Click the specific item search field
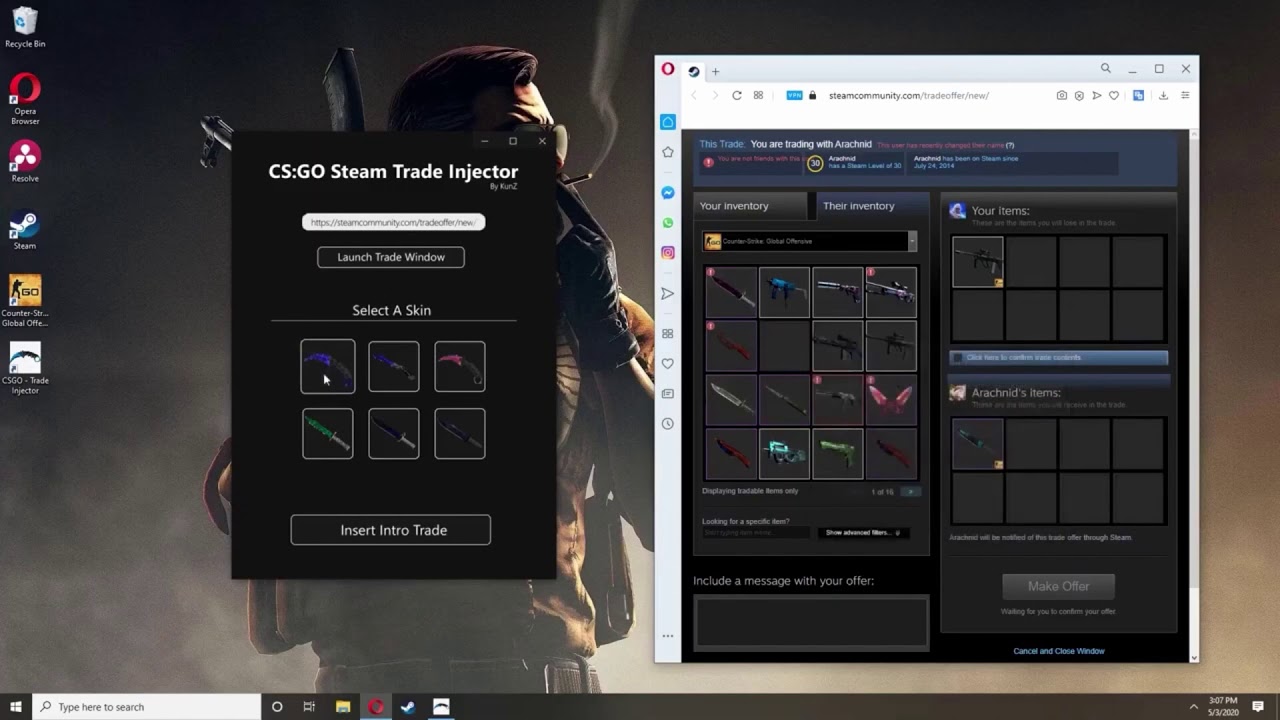The height and width of the screenshot is (720, 1280). tap(755, 533)
